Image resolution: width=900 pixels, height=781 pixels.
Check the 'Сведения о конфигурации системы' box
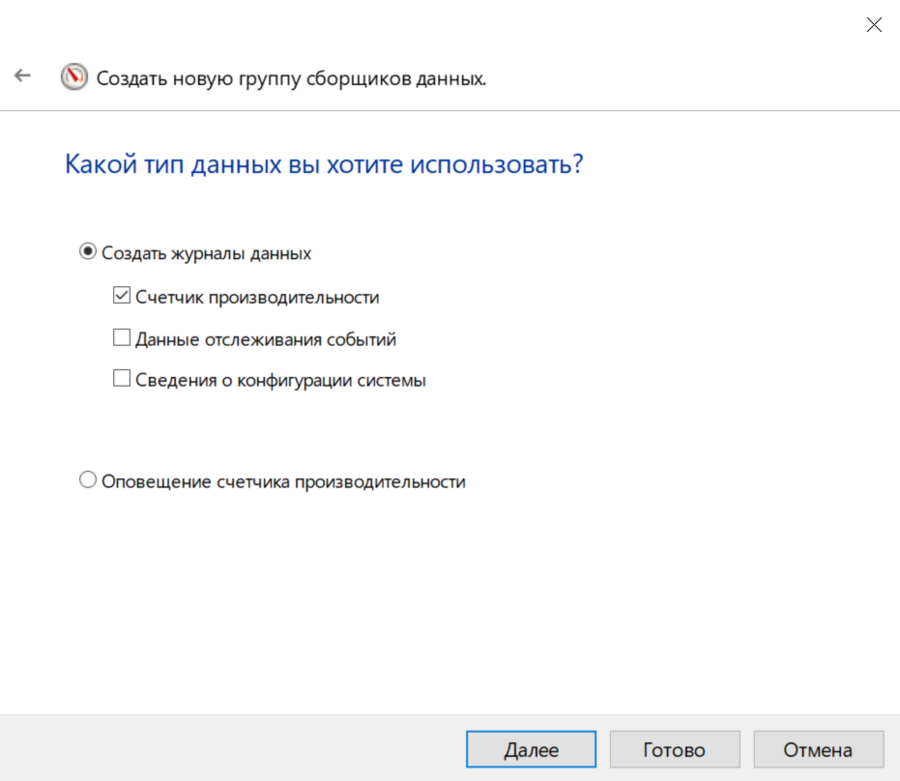121,380
